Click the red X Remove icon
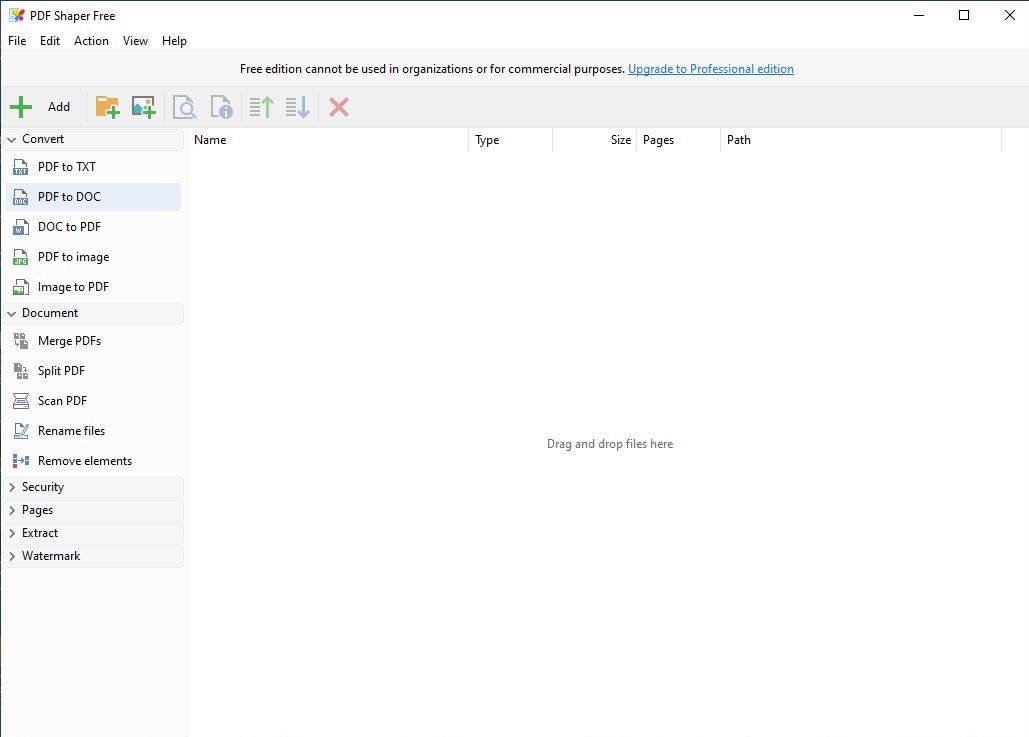1029x737 pixels. click(x=339, y=107)
